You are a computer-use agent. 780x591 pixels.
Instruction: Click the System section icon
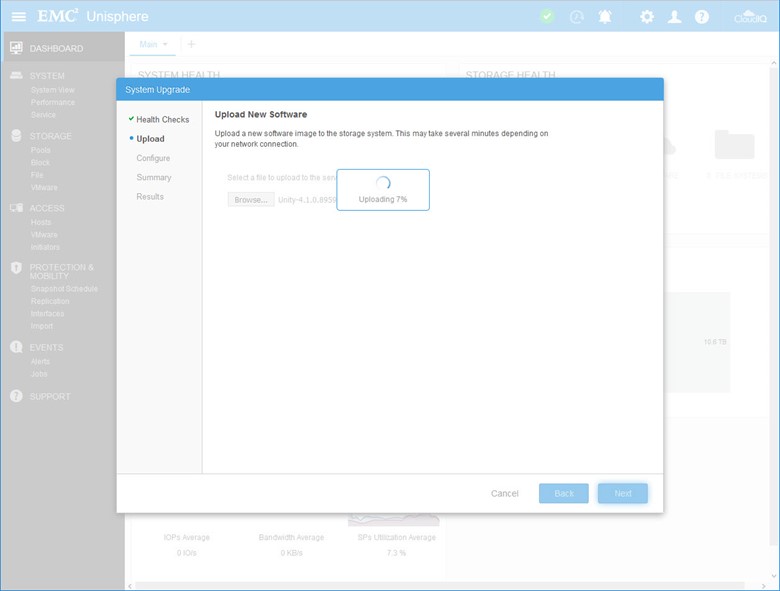(16, 75)
